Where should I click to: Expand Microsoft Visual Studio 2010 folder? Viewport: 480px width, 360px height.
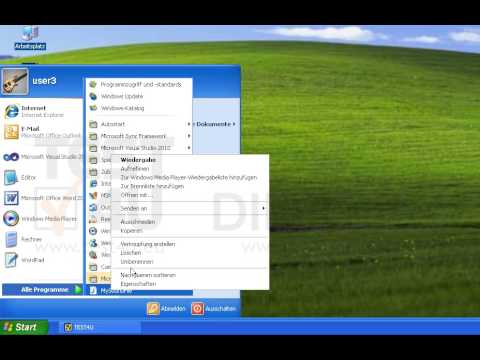tap(139, 148)
